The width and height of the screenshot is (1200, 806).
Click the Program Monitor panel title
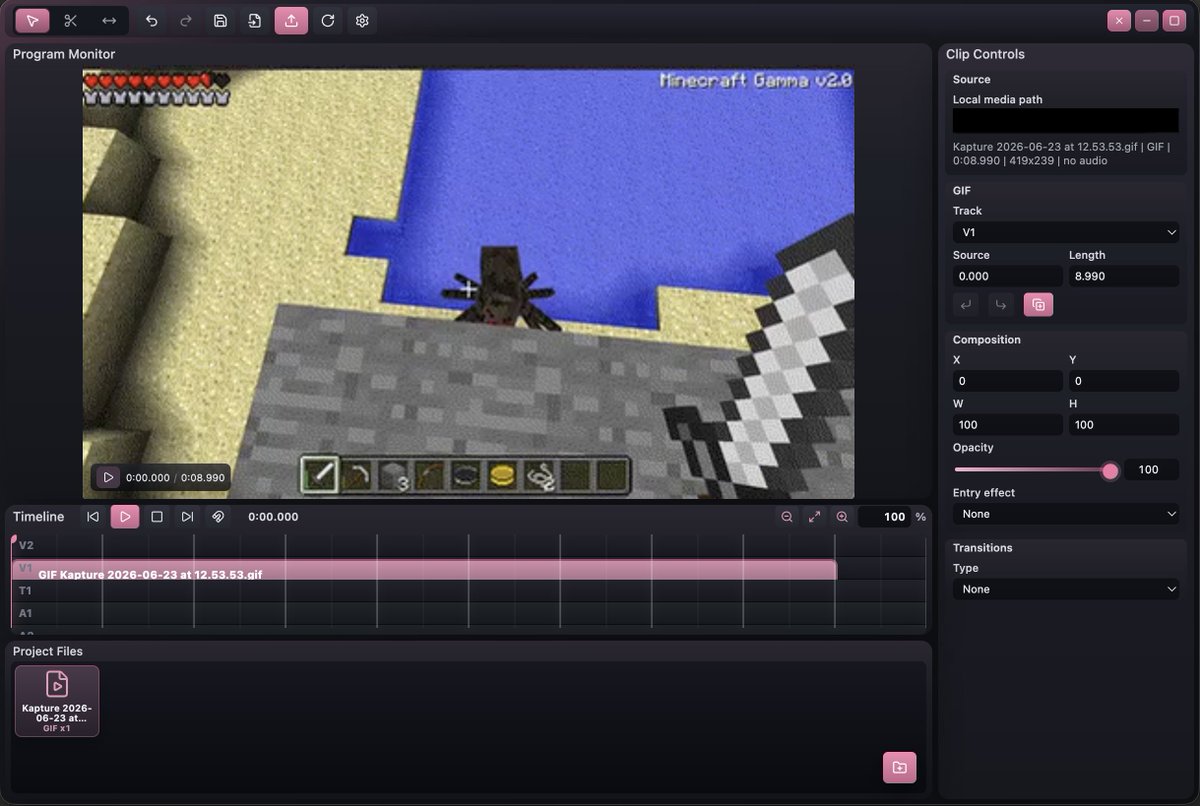(x=64, y=54)
